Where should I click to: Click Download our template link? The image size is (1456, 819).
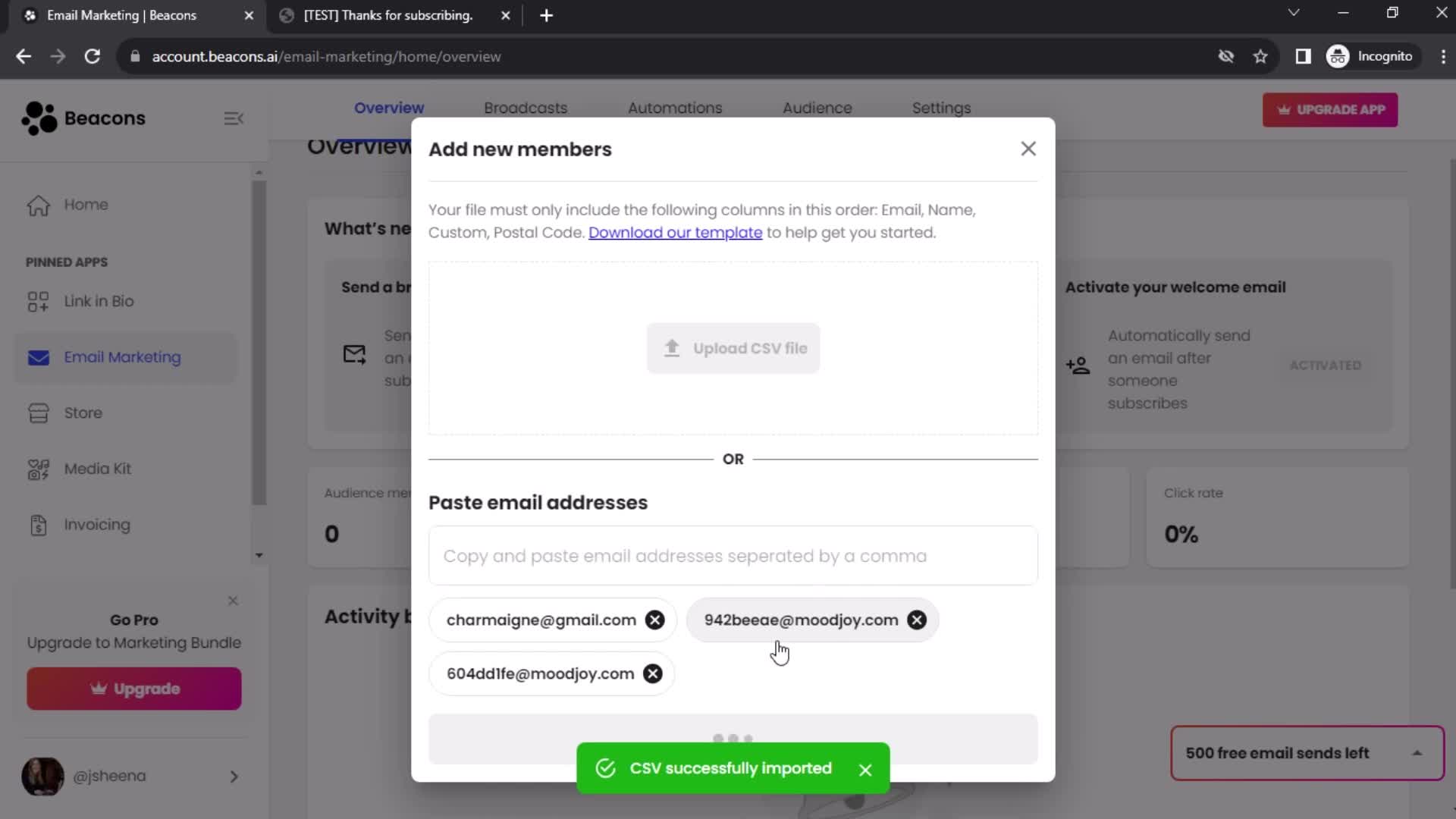[x=675, y=231]
